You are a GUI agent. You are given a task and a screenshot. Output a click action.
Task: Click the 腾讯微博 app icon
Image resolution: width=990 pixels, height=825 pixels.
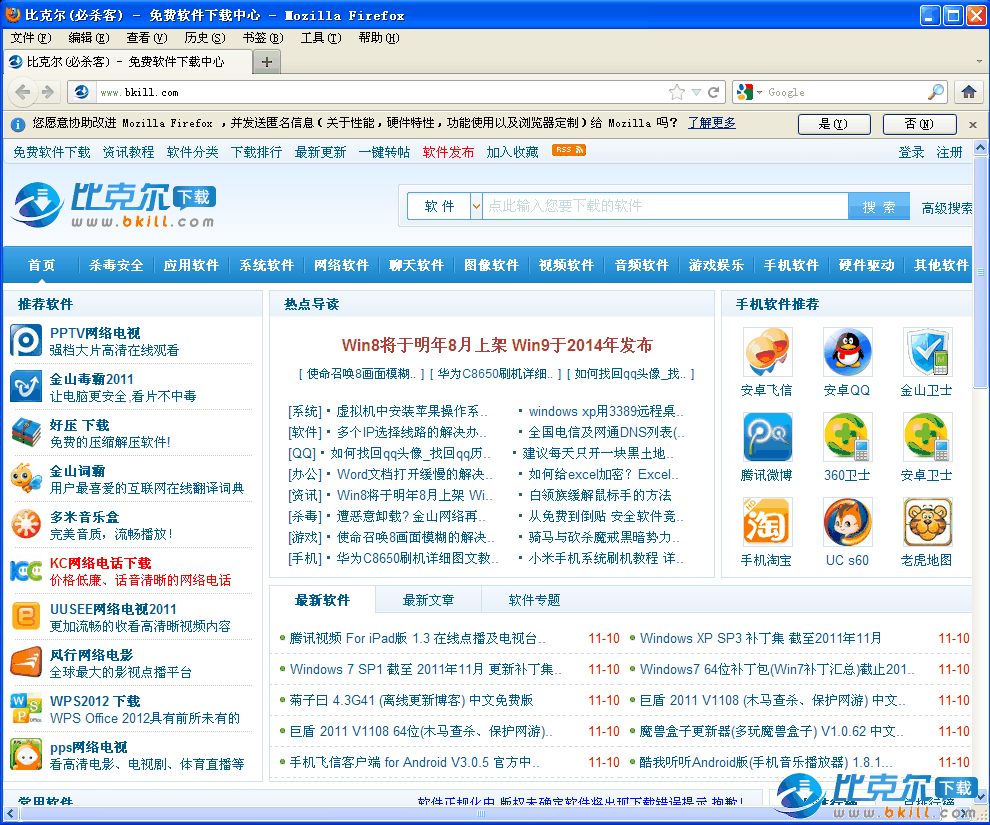(x=767, y=438)
